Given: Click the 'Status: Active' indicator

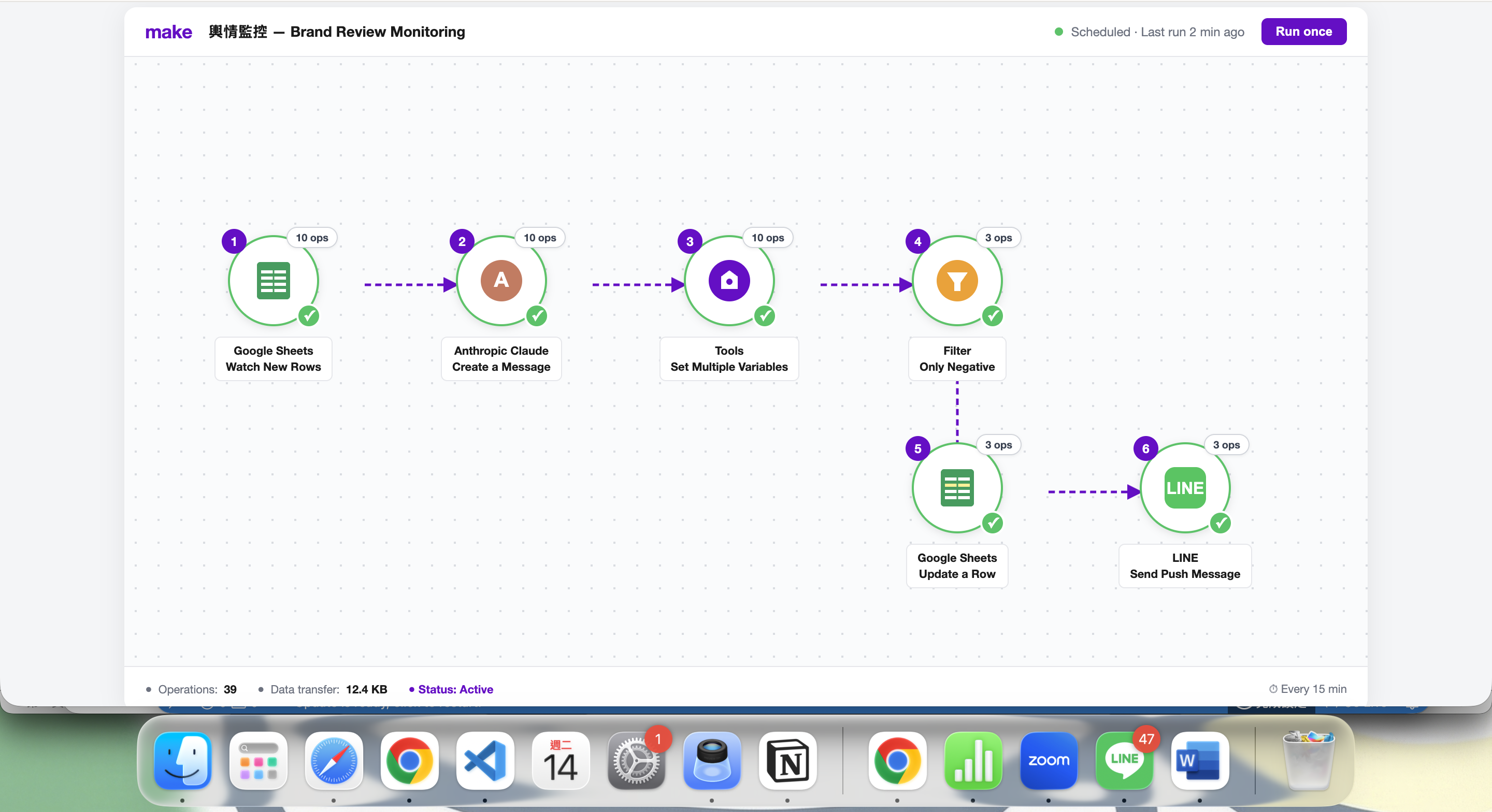Looking at the screenshot, I should (451, 689).
